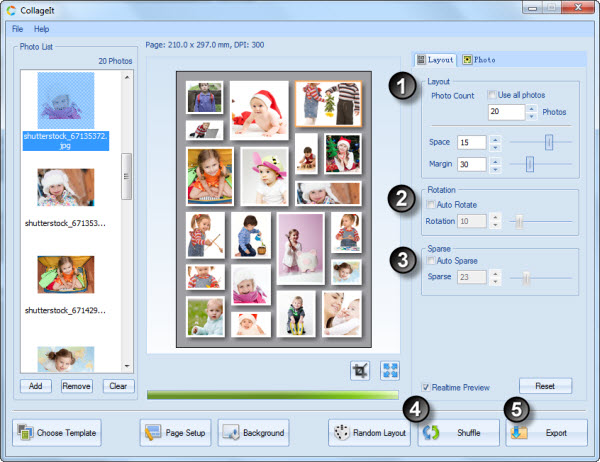Open Choose Template dialog
600x462 pixels.
point(57,433)
